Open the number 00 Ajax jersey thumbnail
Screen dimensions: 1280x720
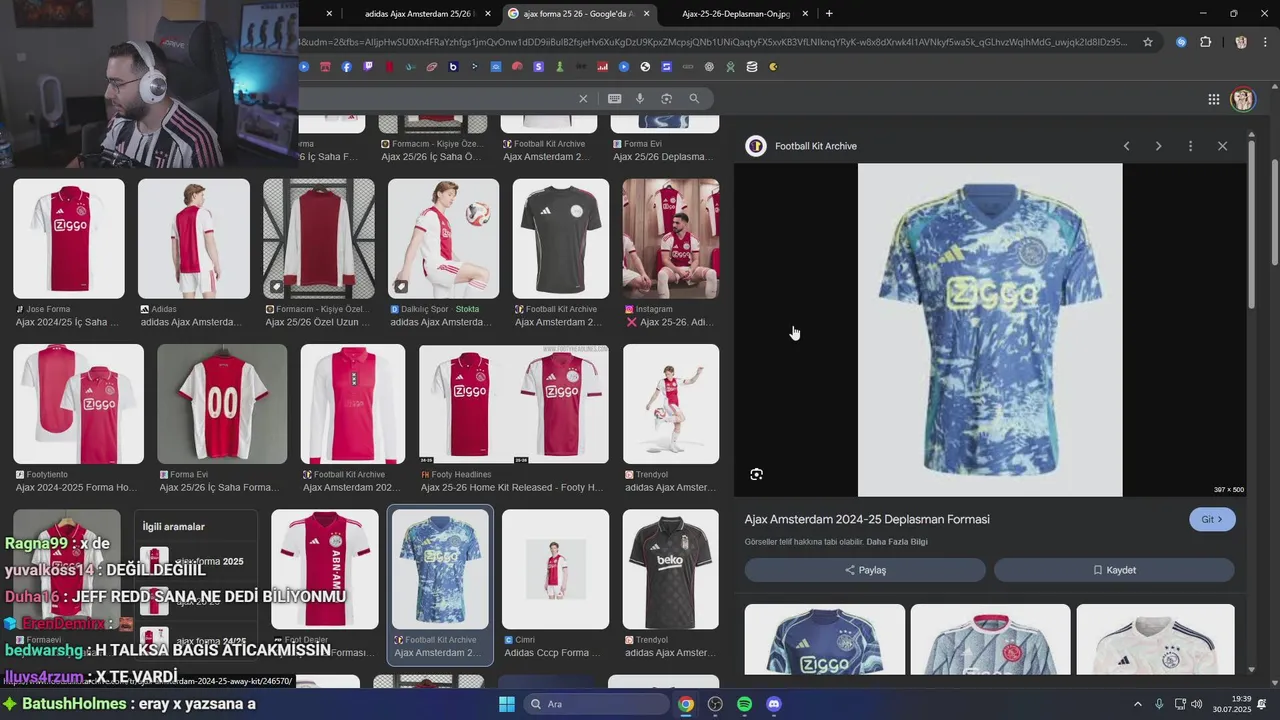[x=222, y=404]
